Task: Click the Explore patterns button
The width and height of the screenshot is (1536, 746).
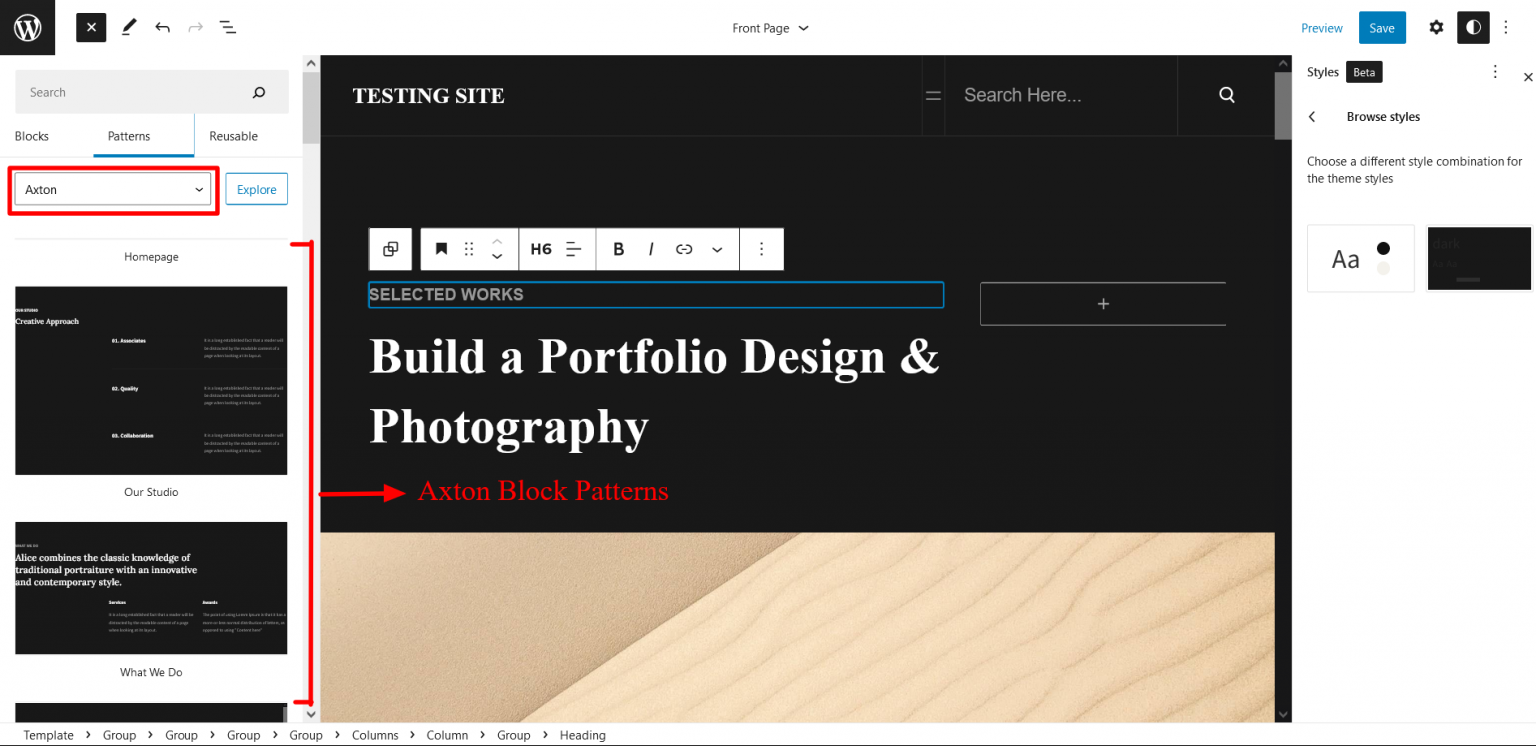Action: pyautogui.click(x=256, y=188)
